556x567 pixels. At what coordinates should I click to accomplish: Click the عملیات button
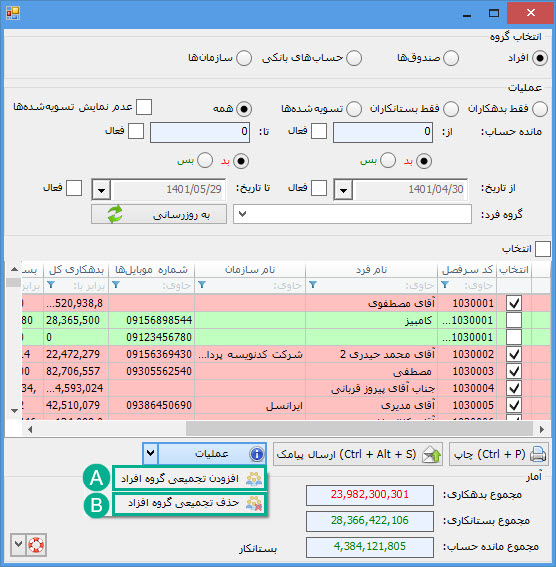tap(212, 453)
